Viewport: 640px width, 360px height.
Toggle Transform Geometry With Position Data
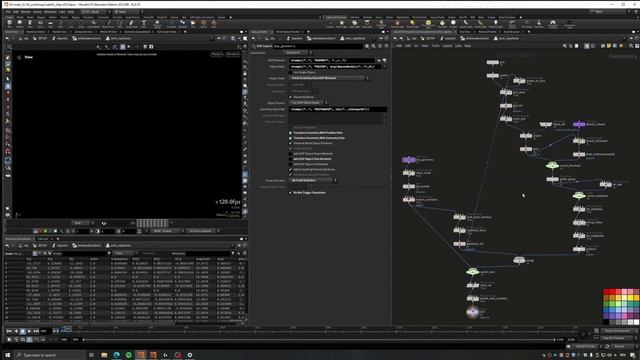(291, 133)
